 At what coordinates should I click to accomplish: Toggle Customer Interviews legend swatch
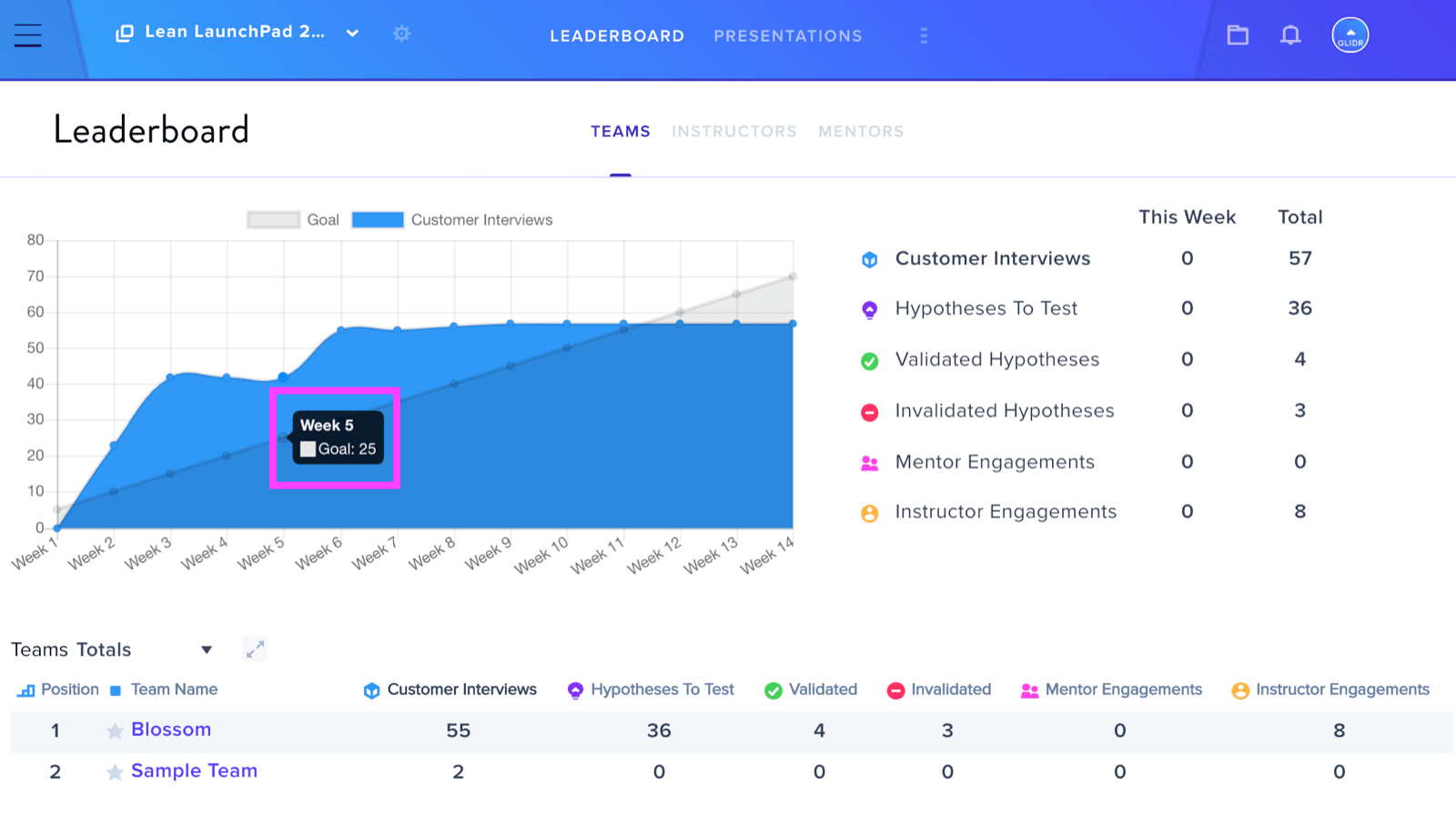(x=378, y=220)
